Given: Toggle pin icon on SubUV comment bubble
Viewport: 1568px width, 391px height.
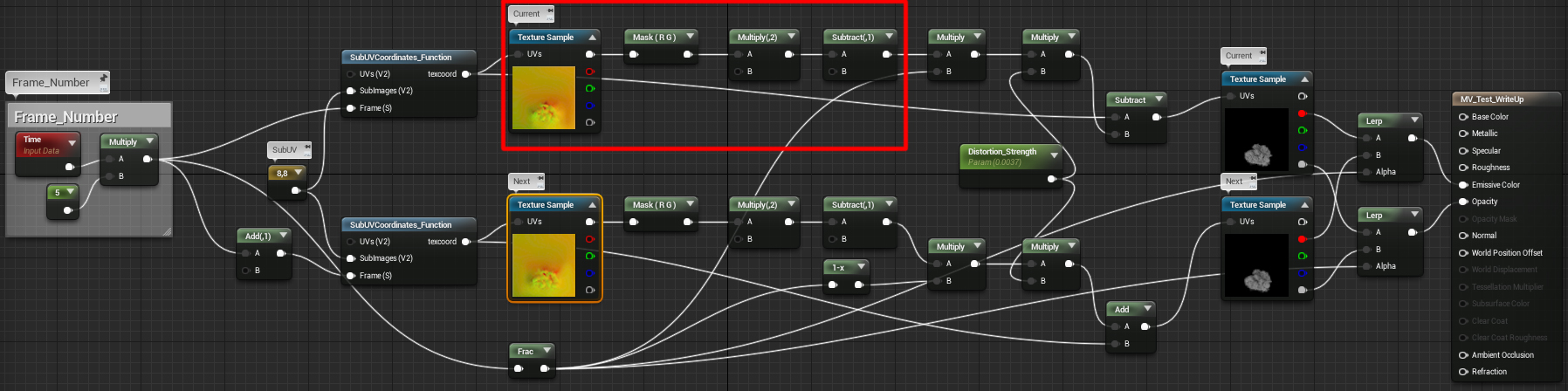Looking at the screenshot, I should [307, 147].
